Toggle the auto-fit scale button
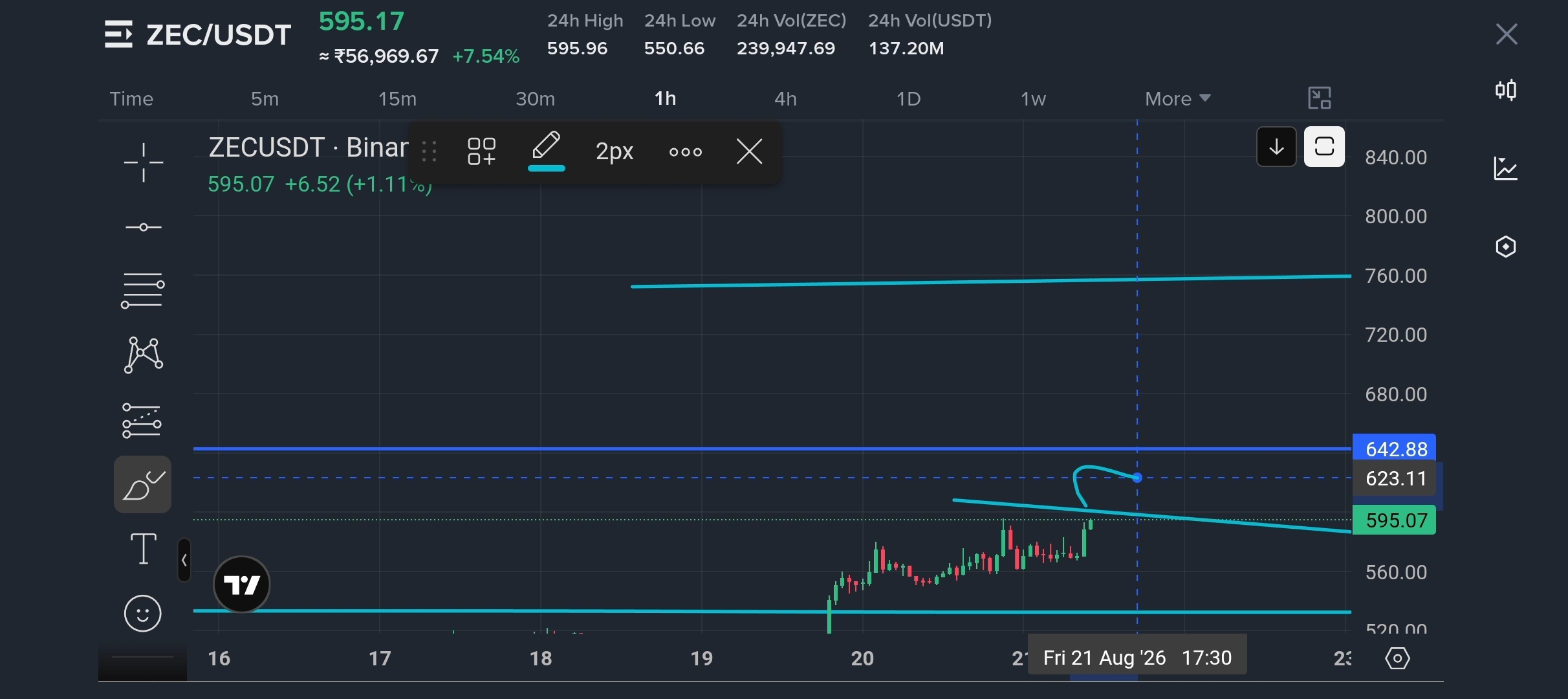 [1324, 147]
